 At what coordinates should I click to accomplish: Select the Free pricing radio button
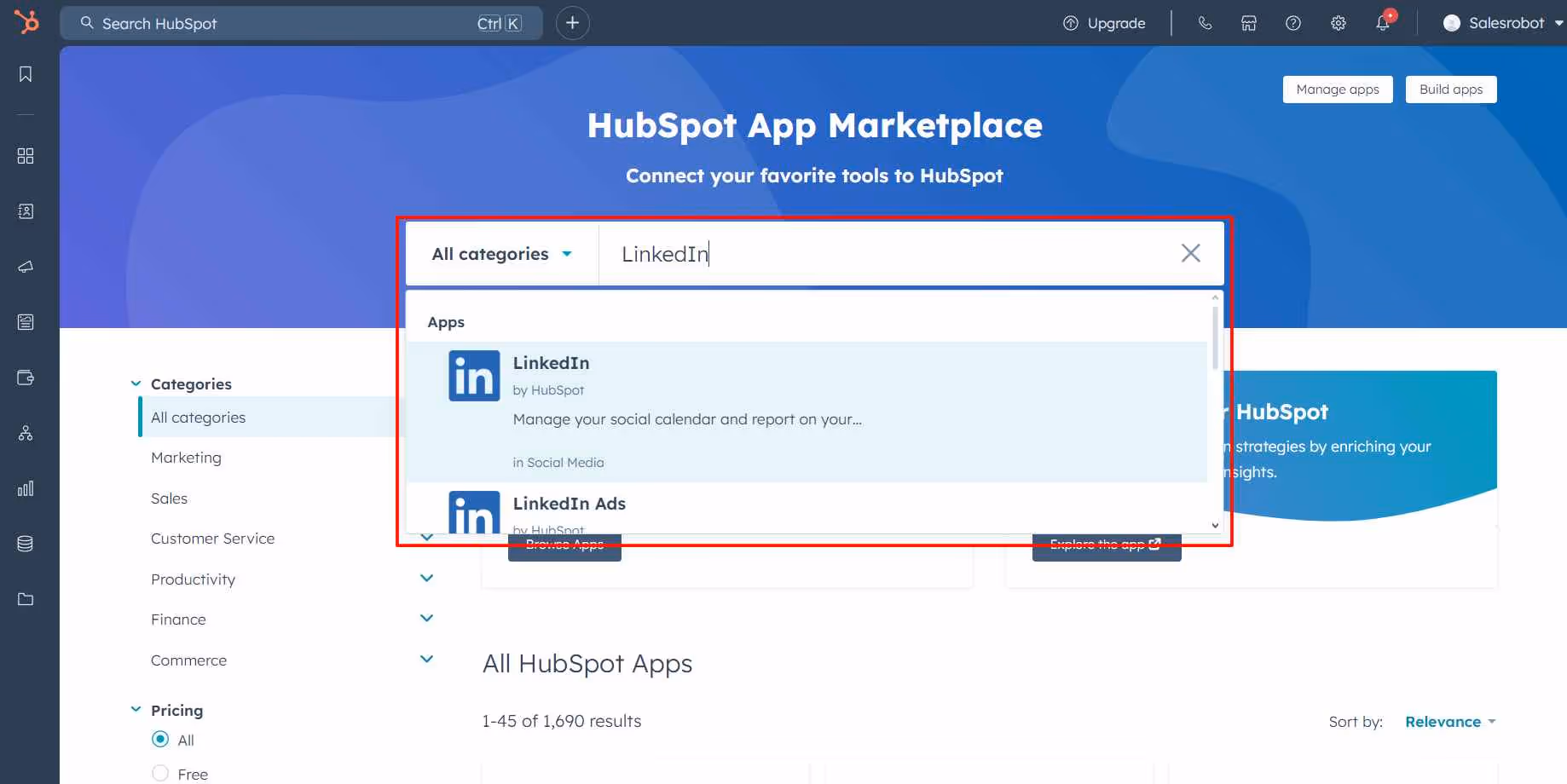160,772
